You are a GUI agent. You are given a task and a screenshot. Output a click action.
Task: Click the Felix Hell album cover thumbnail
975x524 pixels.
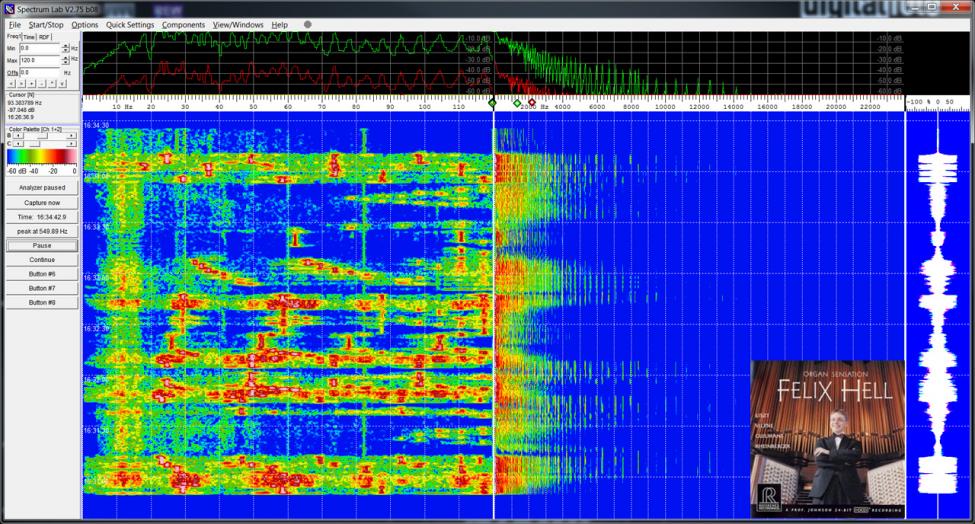tap(827, 438)
